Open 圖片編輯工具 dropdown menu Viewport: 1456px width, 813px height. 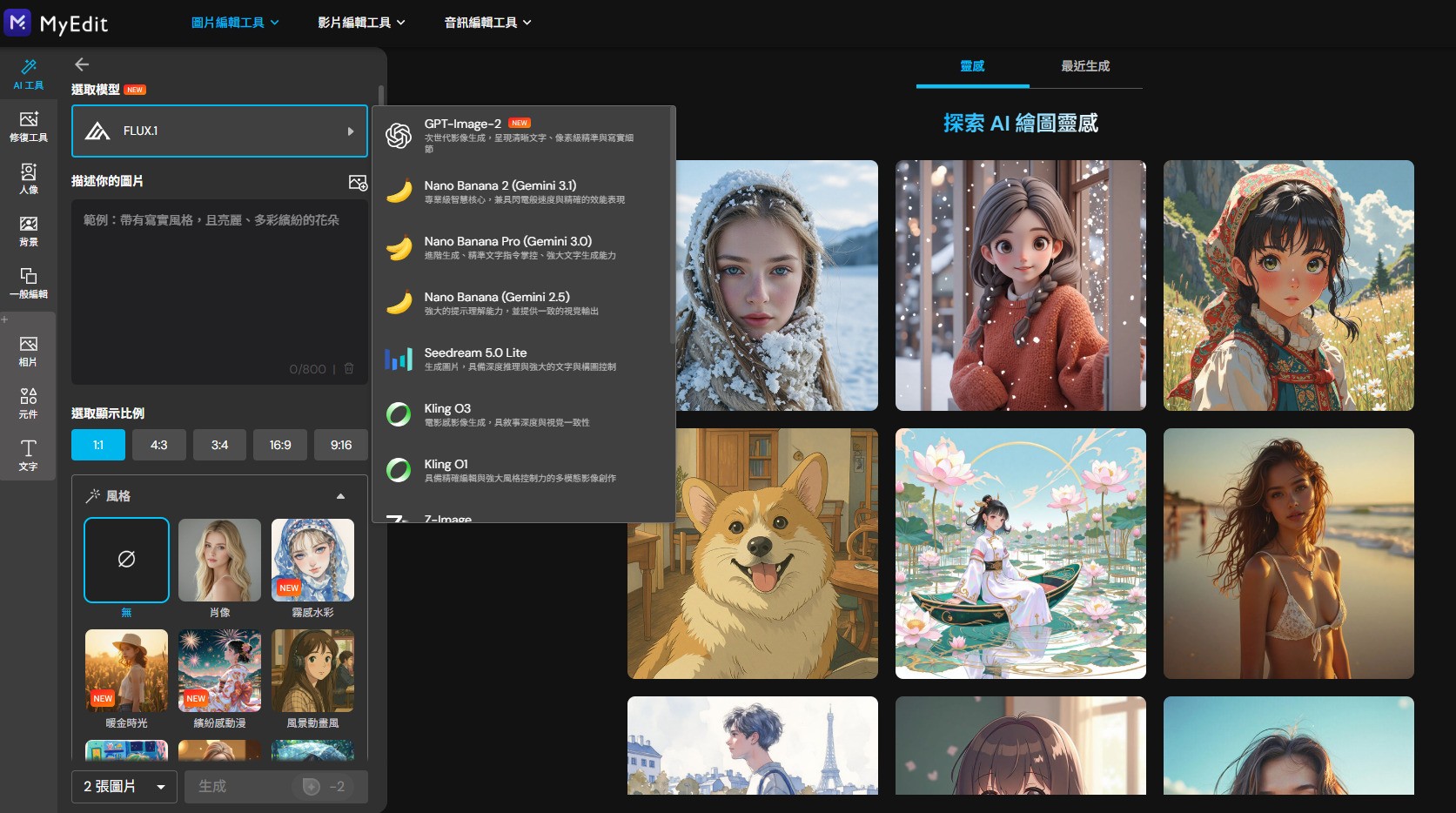click(x=235, y=23)
